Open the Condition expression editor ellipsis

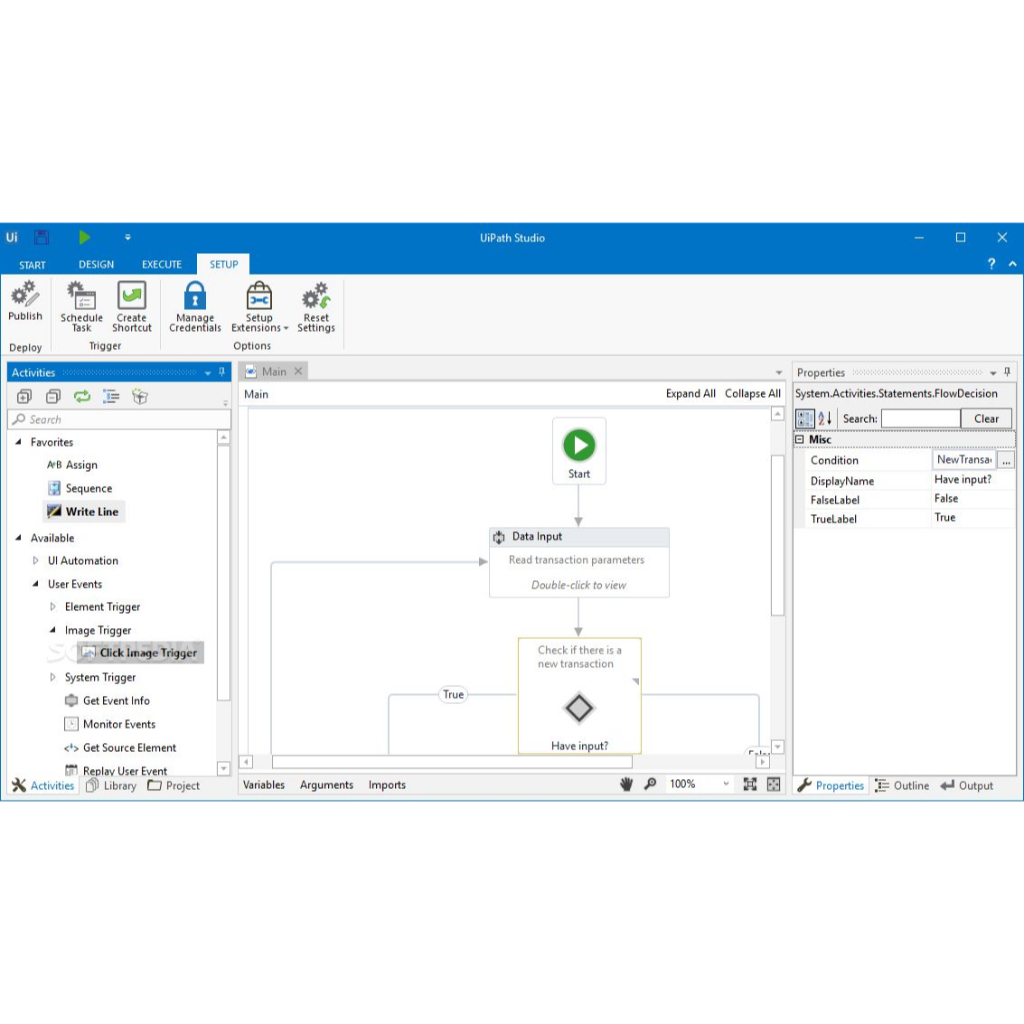[x=1006, y=460]
